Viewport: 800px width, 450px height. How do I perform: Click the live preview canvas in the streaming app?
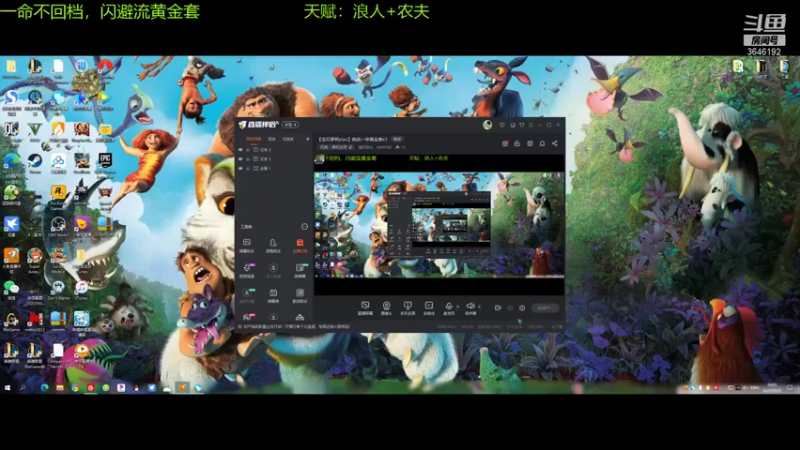click(439, 225)
